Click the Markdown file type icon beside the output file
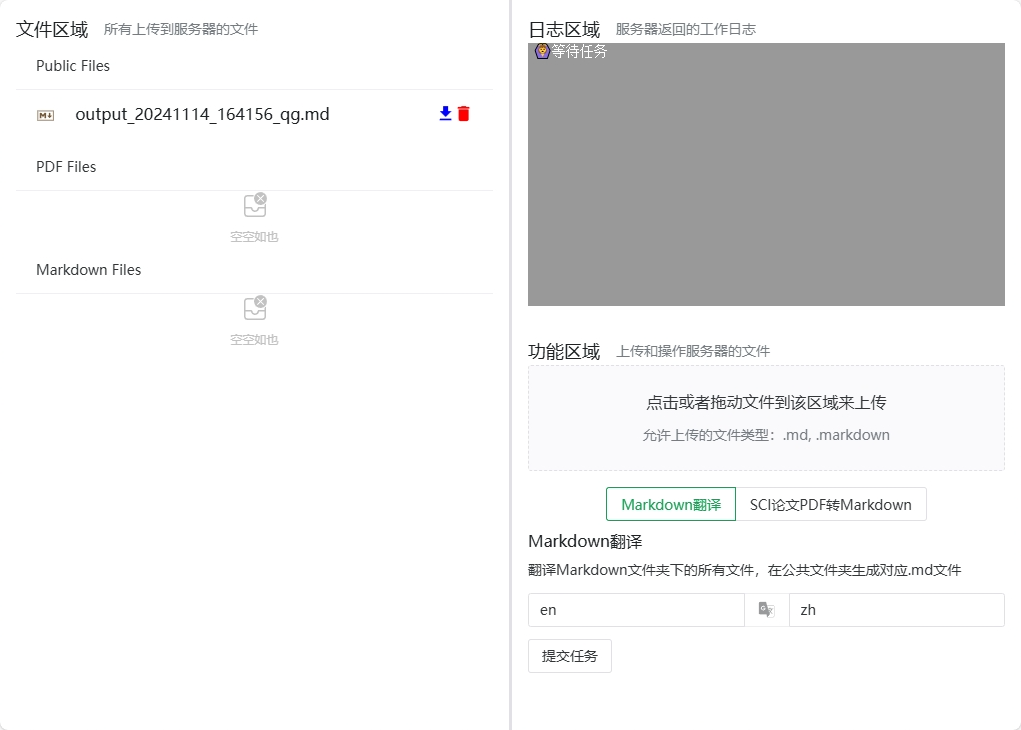 tap(45, 115)
